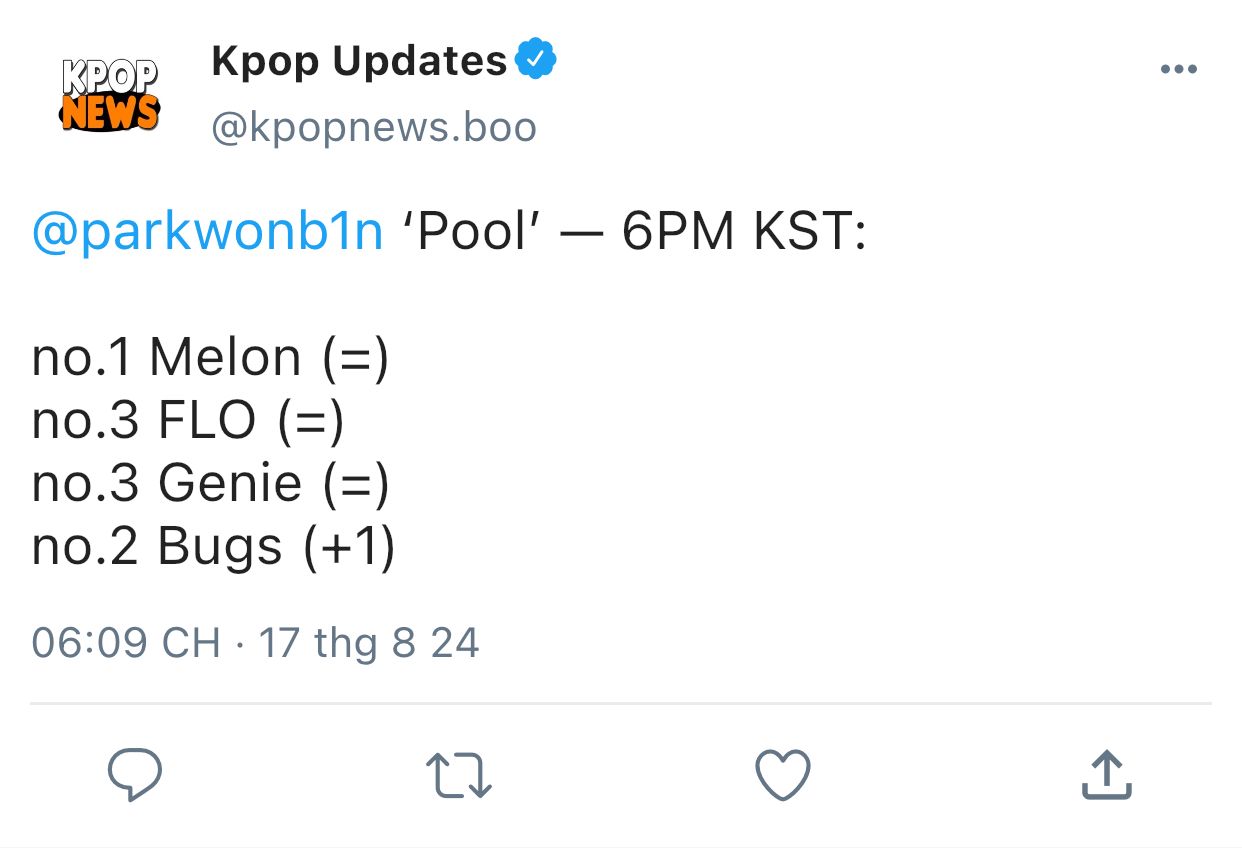
Task: Click the (+1) rank change indicator
Action: pos(346,547)
